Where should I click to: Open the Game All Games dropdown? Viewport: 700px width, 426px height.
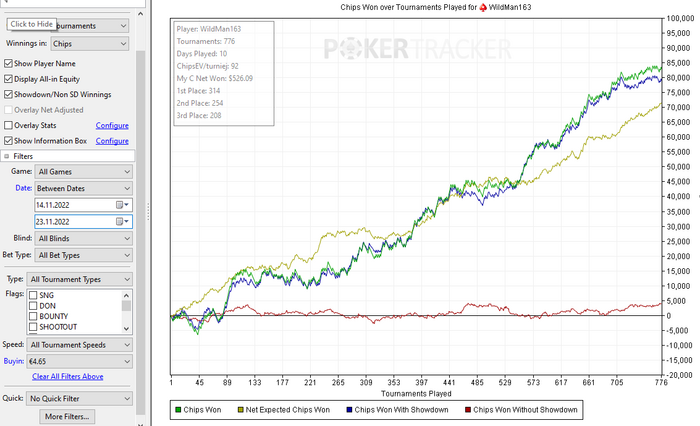tap(83, 171)
